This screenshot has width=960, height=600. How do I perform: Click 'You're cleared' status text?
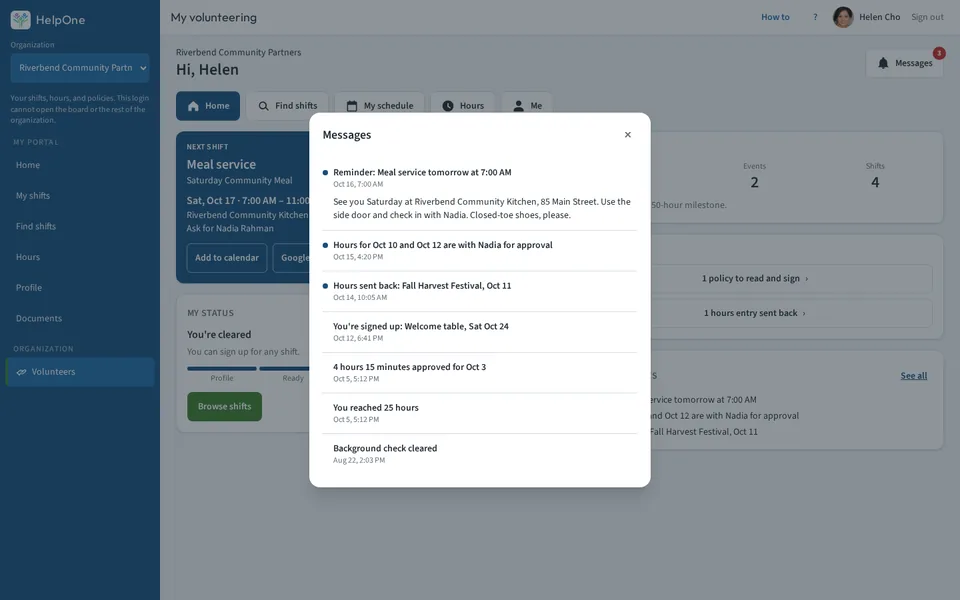tap(219, 335)
